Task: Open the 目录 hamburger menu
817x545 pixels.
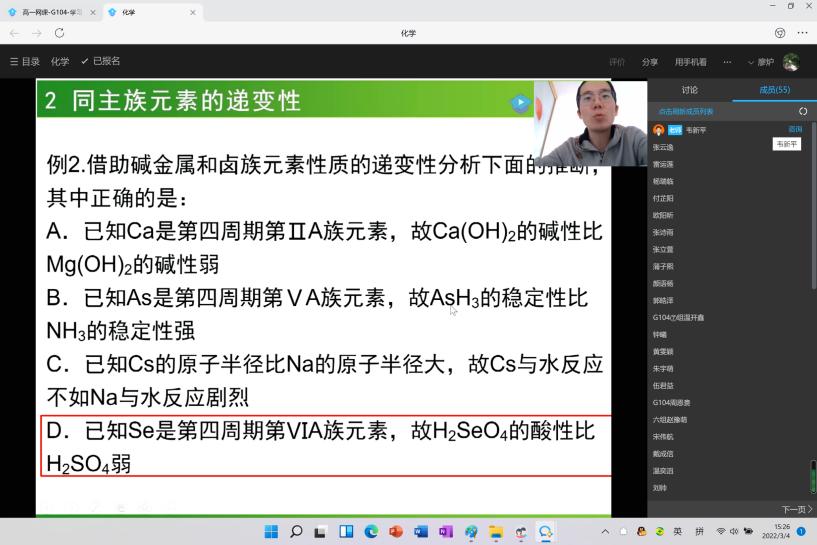Action: (x=25, y=61)
